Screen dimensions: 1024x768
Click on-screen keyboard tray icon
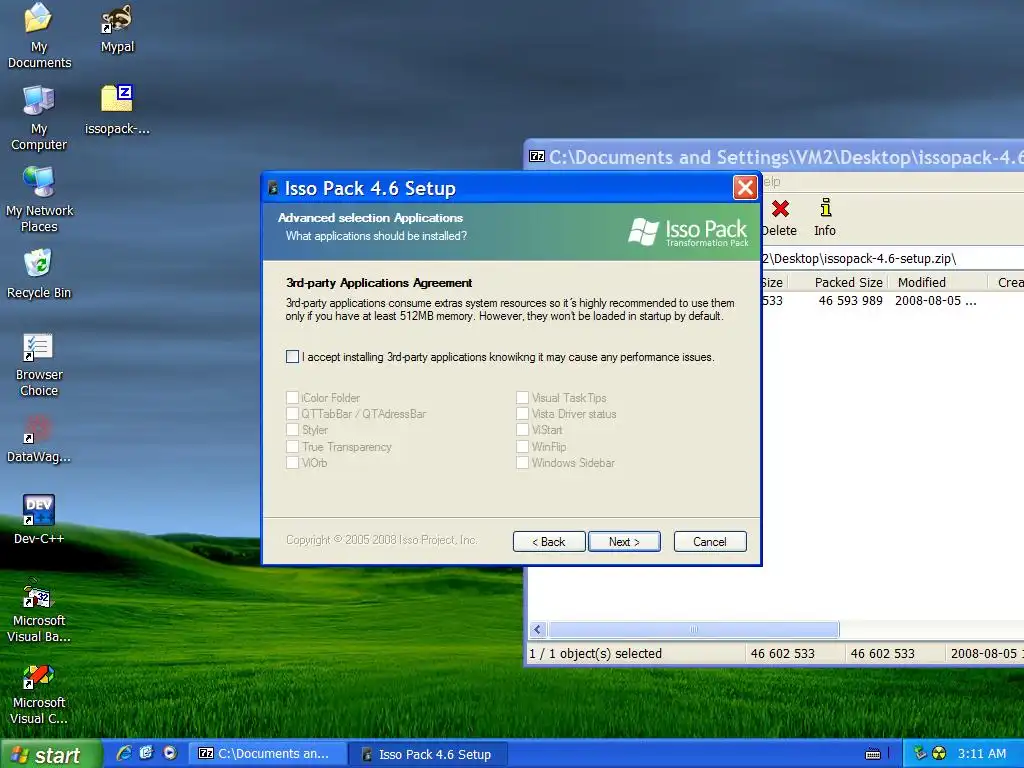click(x=872, y=754)
